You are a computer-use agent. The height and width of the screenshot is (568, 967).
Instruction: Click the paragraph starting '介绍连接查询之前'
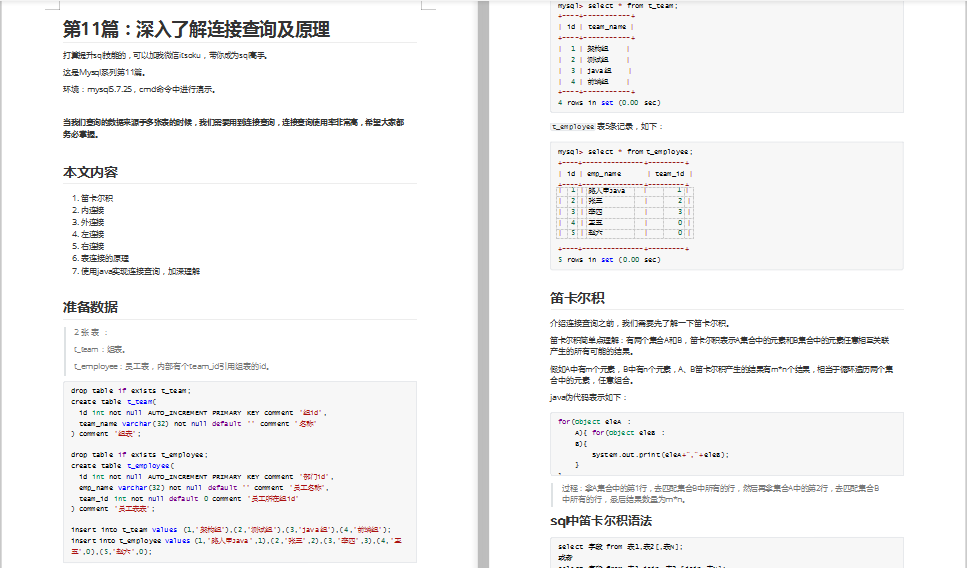641,323
